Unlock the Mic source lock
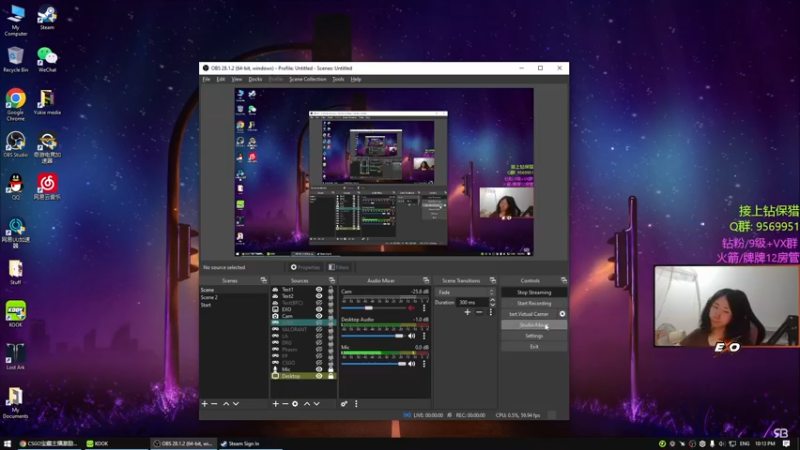 331,369
